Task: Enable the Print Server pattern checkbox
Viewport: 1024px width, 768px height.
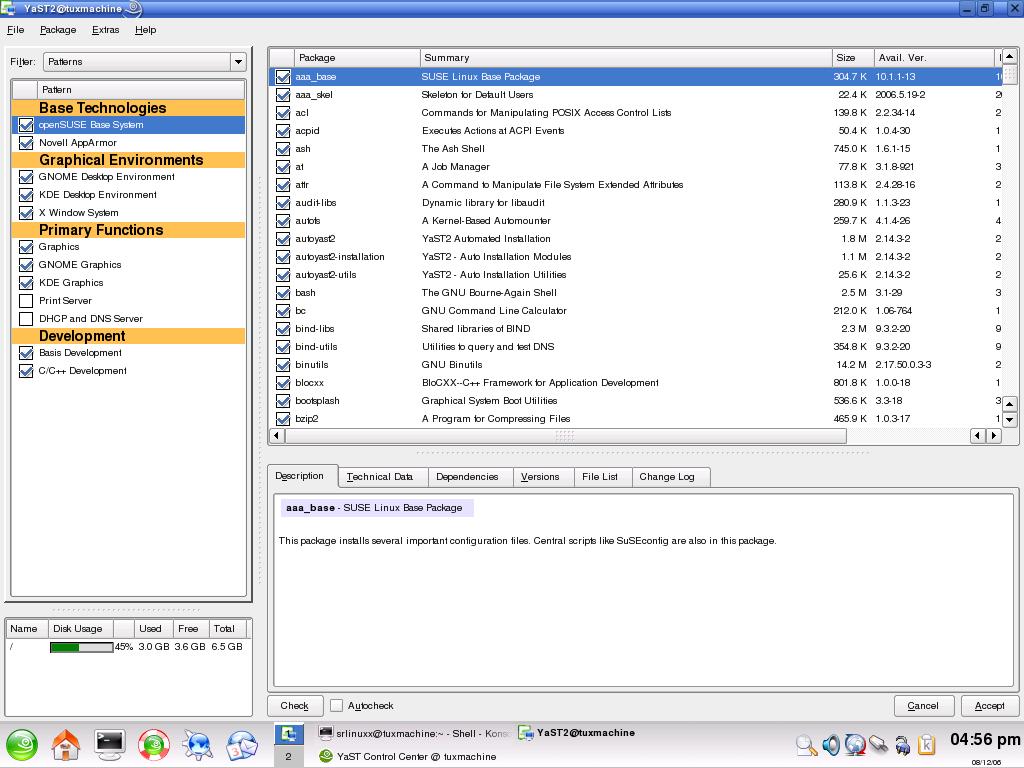Action: point(26,301)
